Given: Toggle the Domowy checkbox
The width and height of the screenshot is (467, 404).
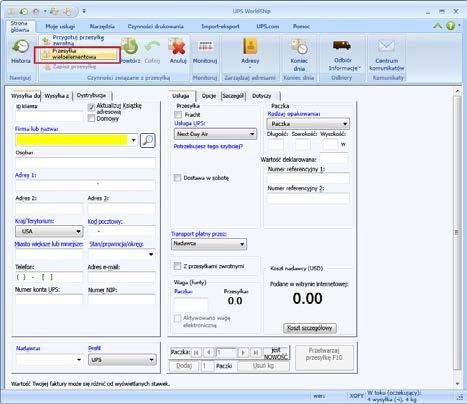Looking at the screenshot, I should [x=91, y=118].
